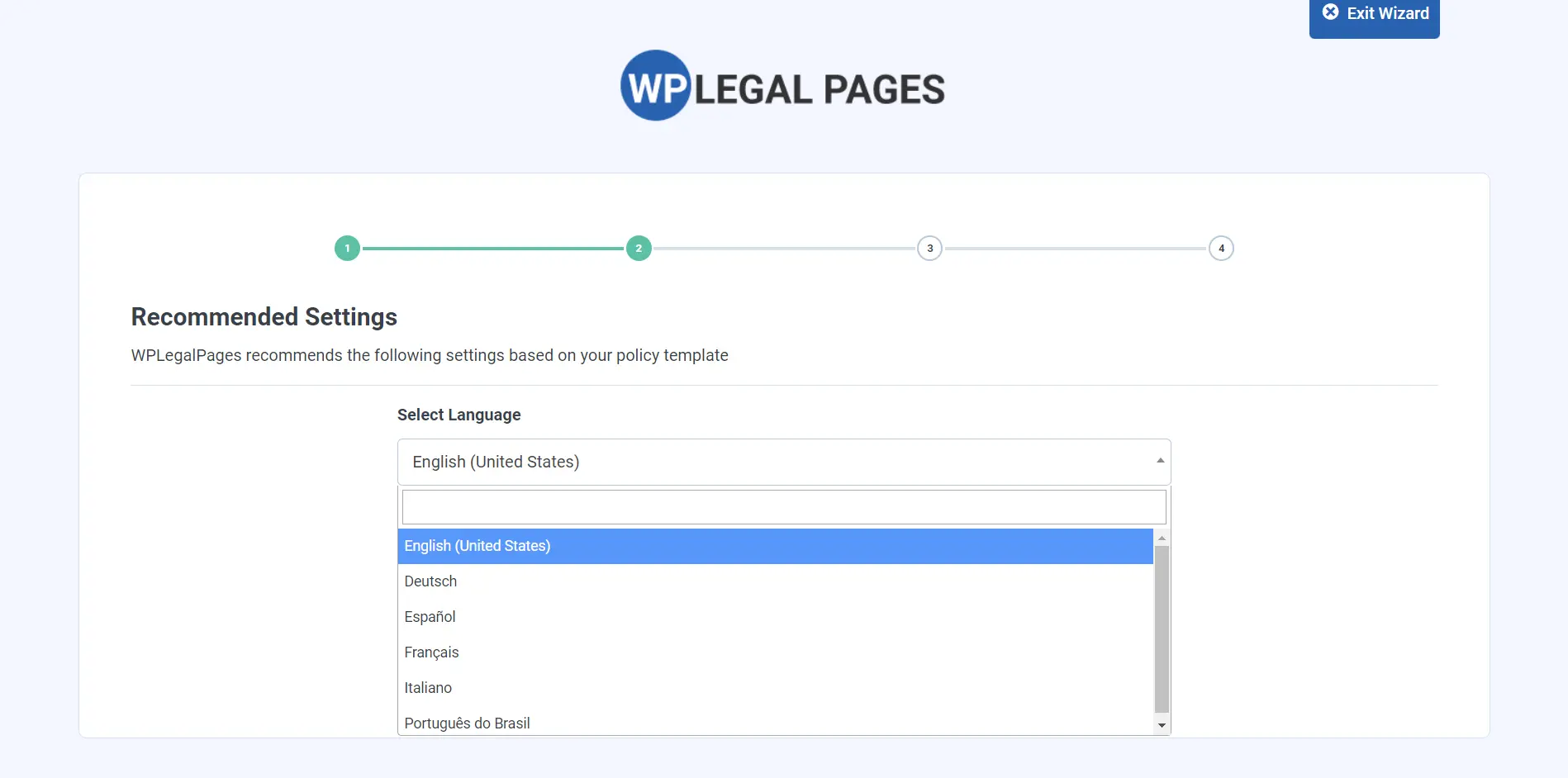Click the green progress bar between steps 1 and 2
Image resolution: width=1568 pixels, height=778 pixels.
(492, 248)
